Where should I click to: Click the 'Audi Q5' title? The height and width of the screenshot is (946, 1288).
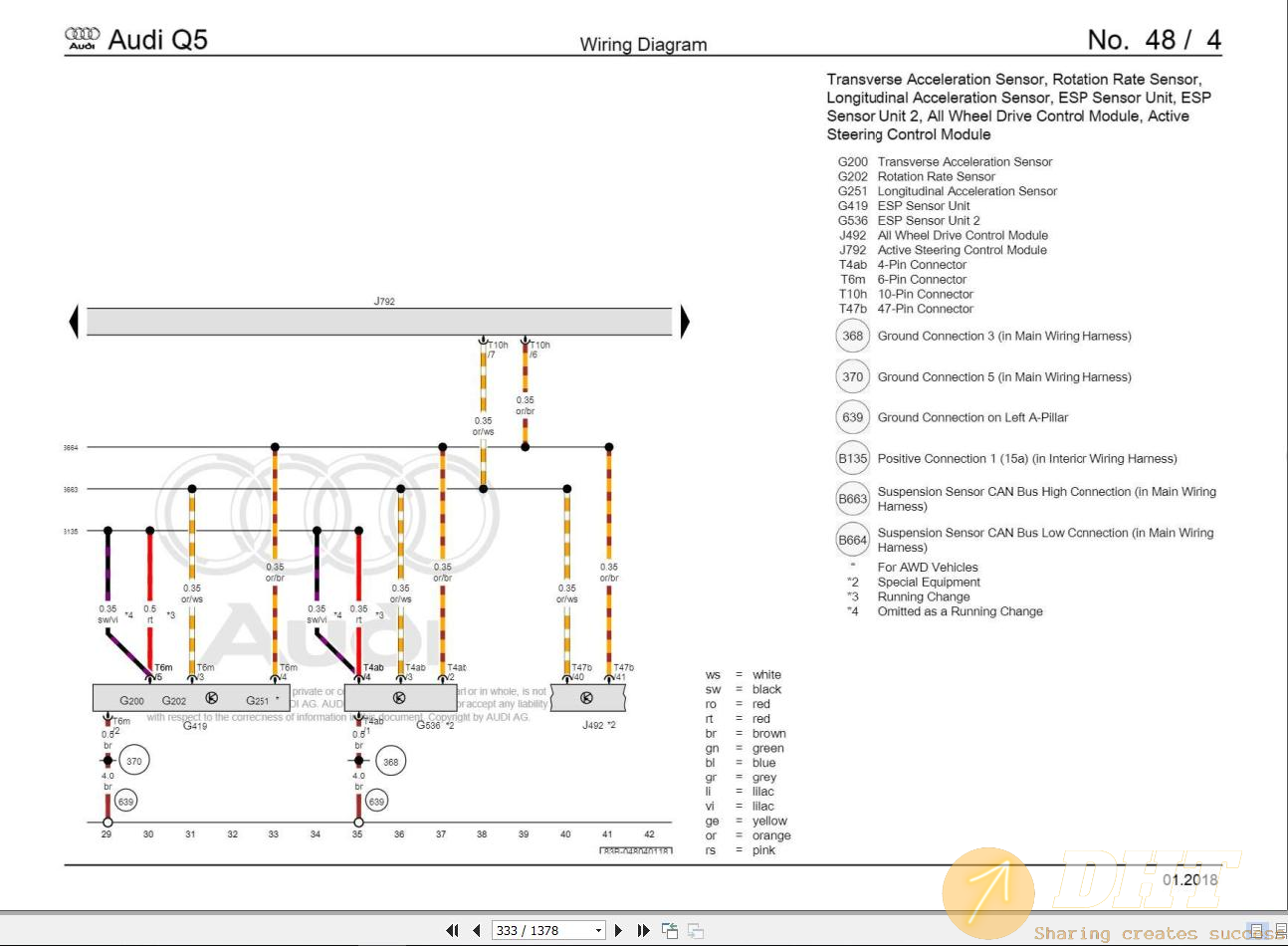point(157,40)
